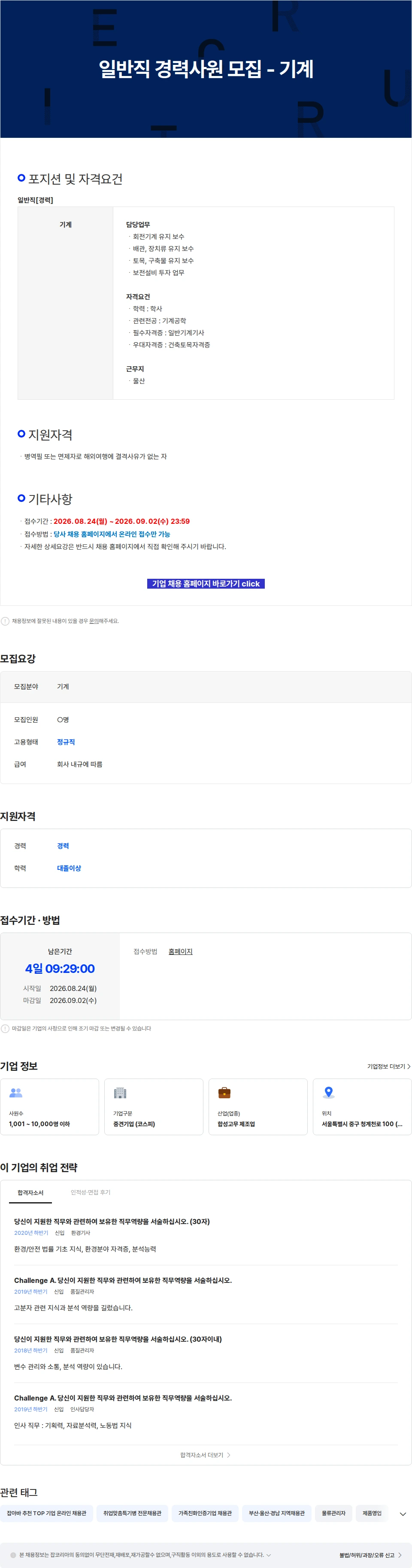Click the 서울특별시 중구 location card
412x1568 pixels.
click(362, 1106)
